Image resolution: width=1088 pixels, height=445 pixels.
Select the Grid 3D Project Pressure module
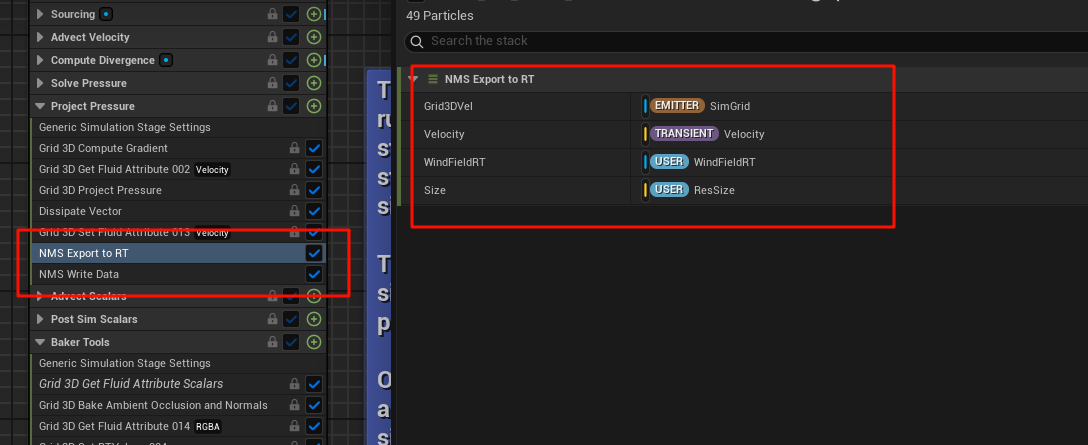tap(100, 190)
